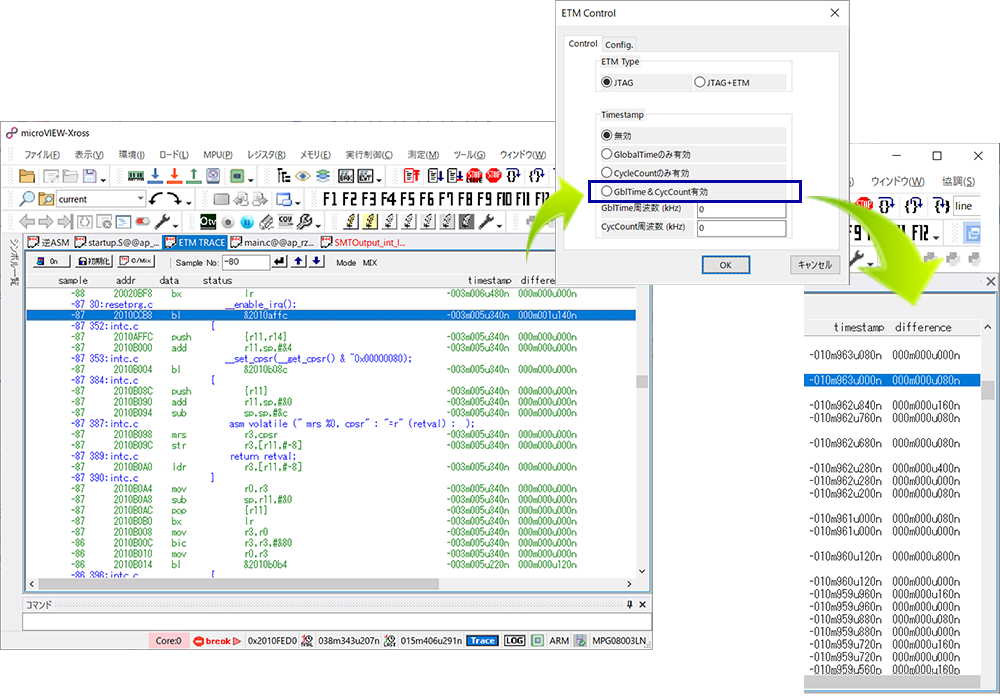Click the blue download arrow icon
Image resolution: width=1000 pixels, height=700 pixels.
pos(155,176)
